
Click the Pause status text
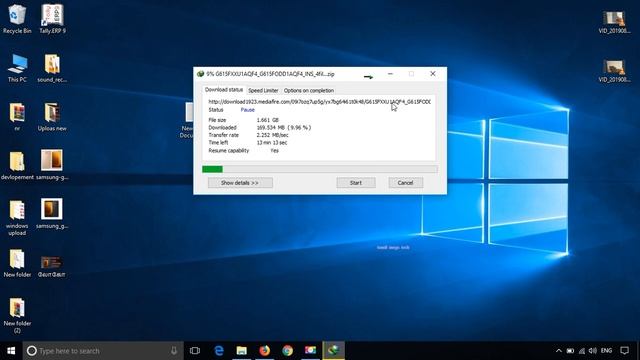point(247,110)
